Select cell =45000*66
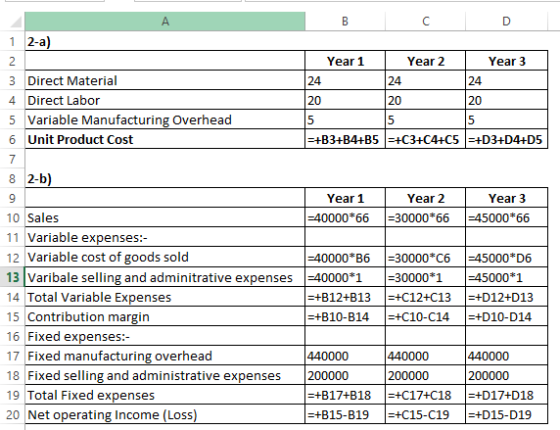 click(506, 218)
